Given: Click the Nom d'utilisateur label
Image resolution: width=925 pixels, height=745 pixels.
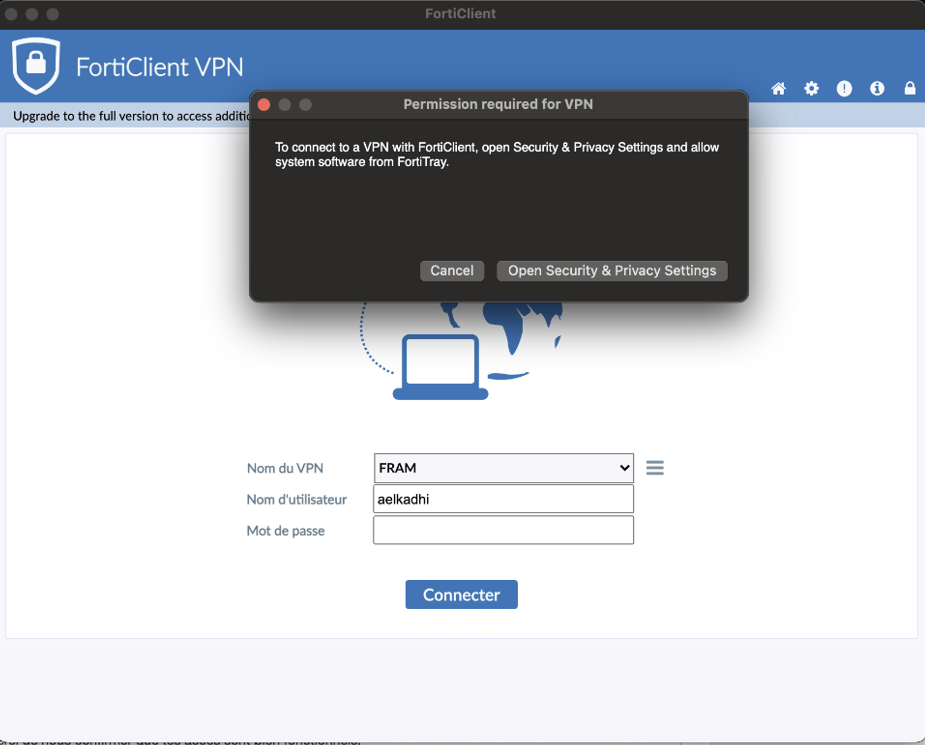Looking at the screenshot, I should coord(297,500).
